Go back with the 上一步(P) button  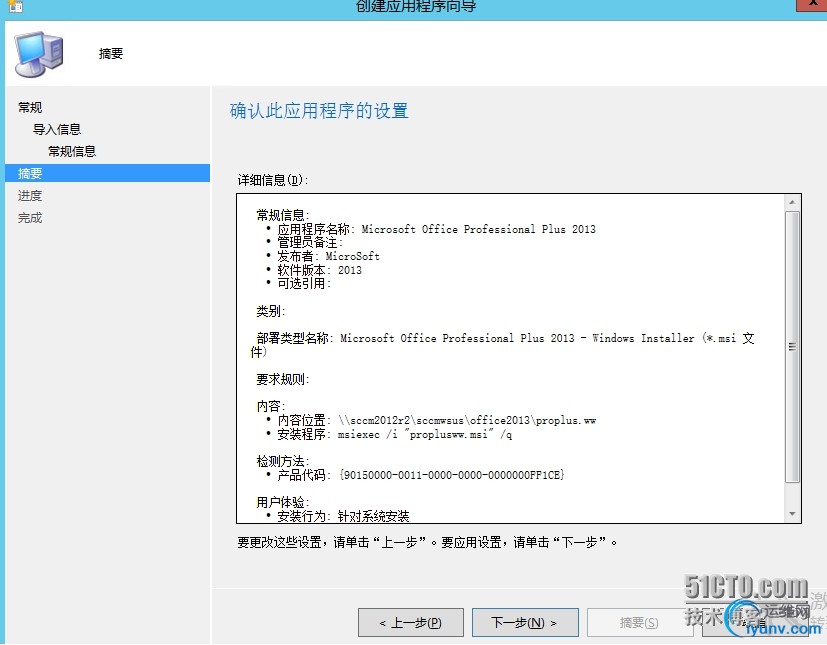[411, 623]
